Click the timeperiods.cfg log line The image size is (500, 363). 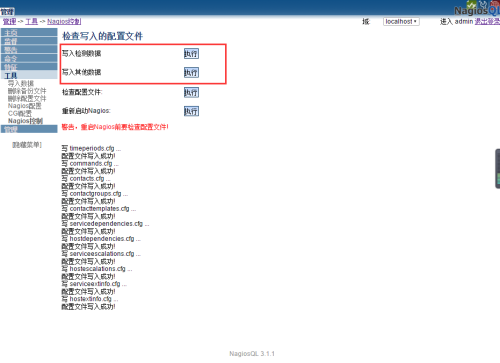point(91,148)
